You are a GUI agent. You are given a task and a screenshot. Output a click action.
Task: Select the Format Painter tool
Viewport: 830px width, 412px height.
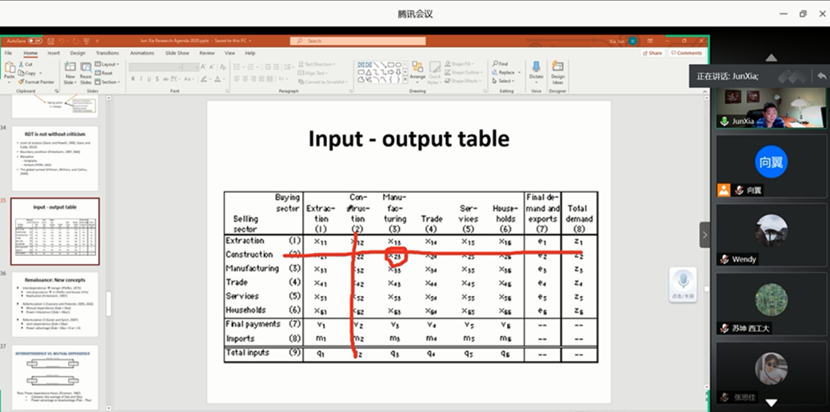point(37,82)
